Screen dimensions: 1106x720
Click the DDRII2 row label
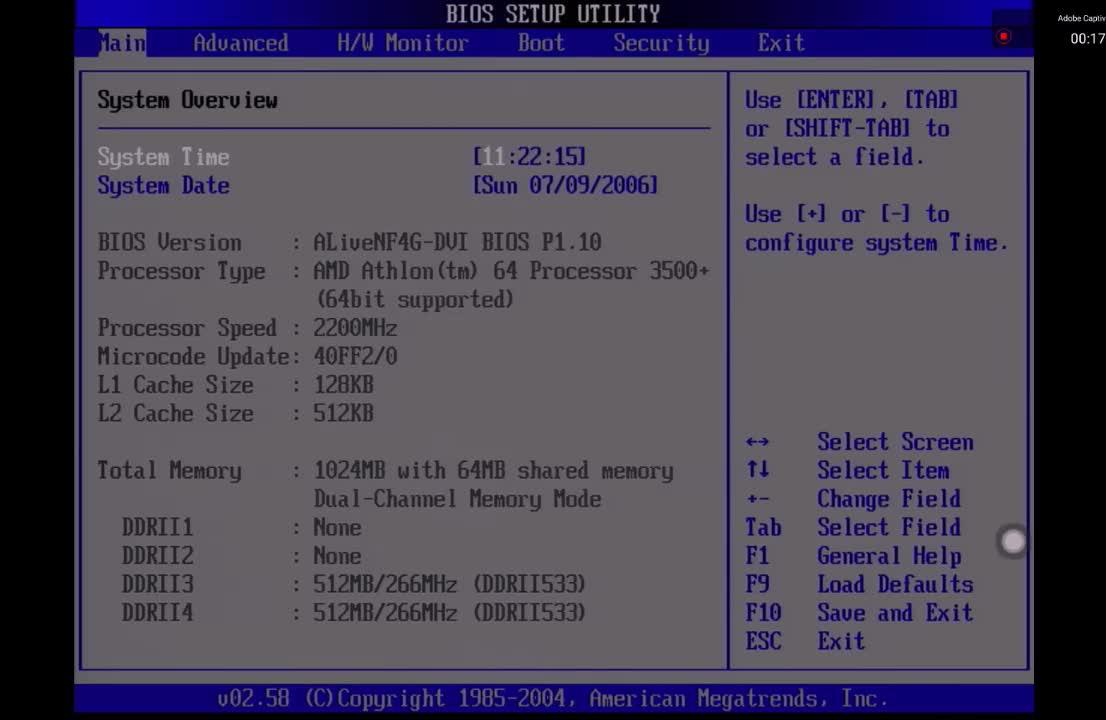[157, 556]
